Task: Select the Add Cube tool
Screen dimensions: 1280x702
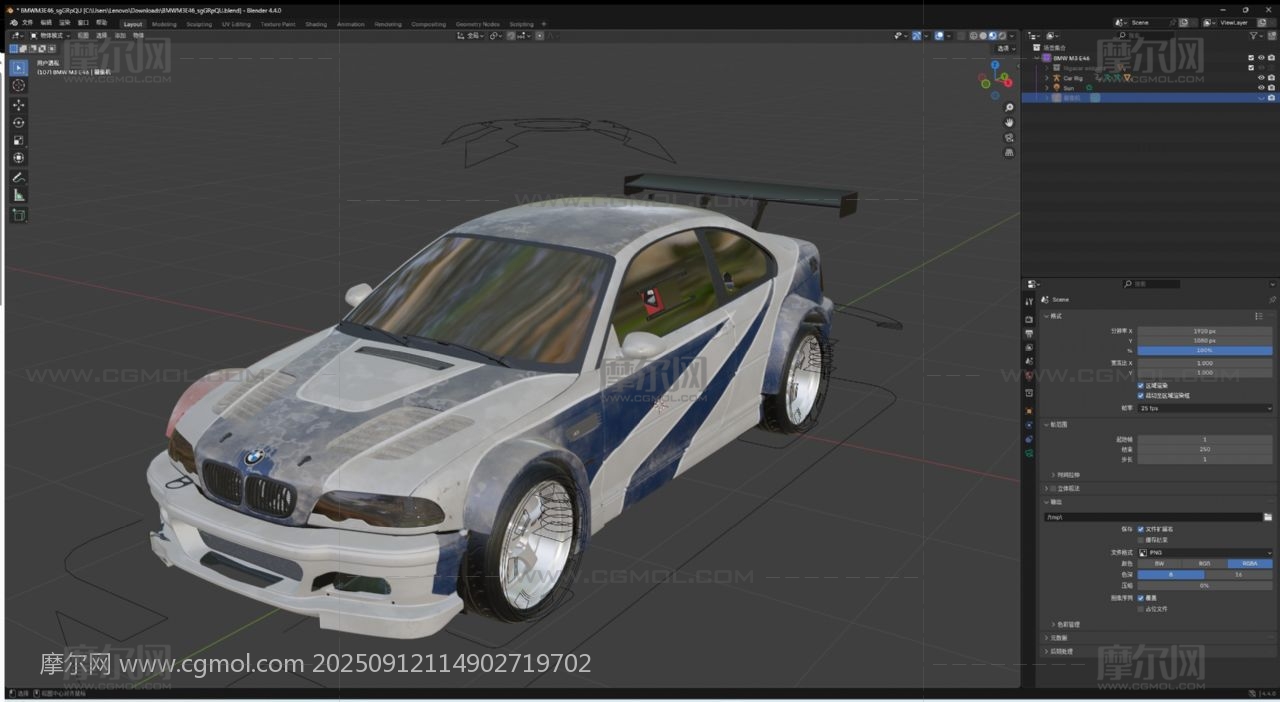Action: pyautogui.click(x=18, y=214)
